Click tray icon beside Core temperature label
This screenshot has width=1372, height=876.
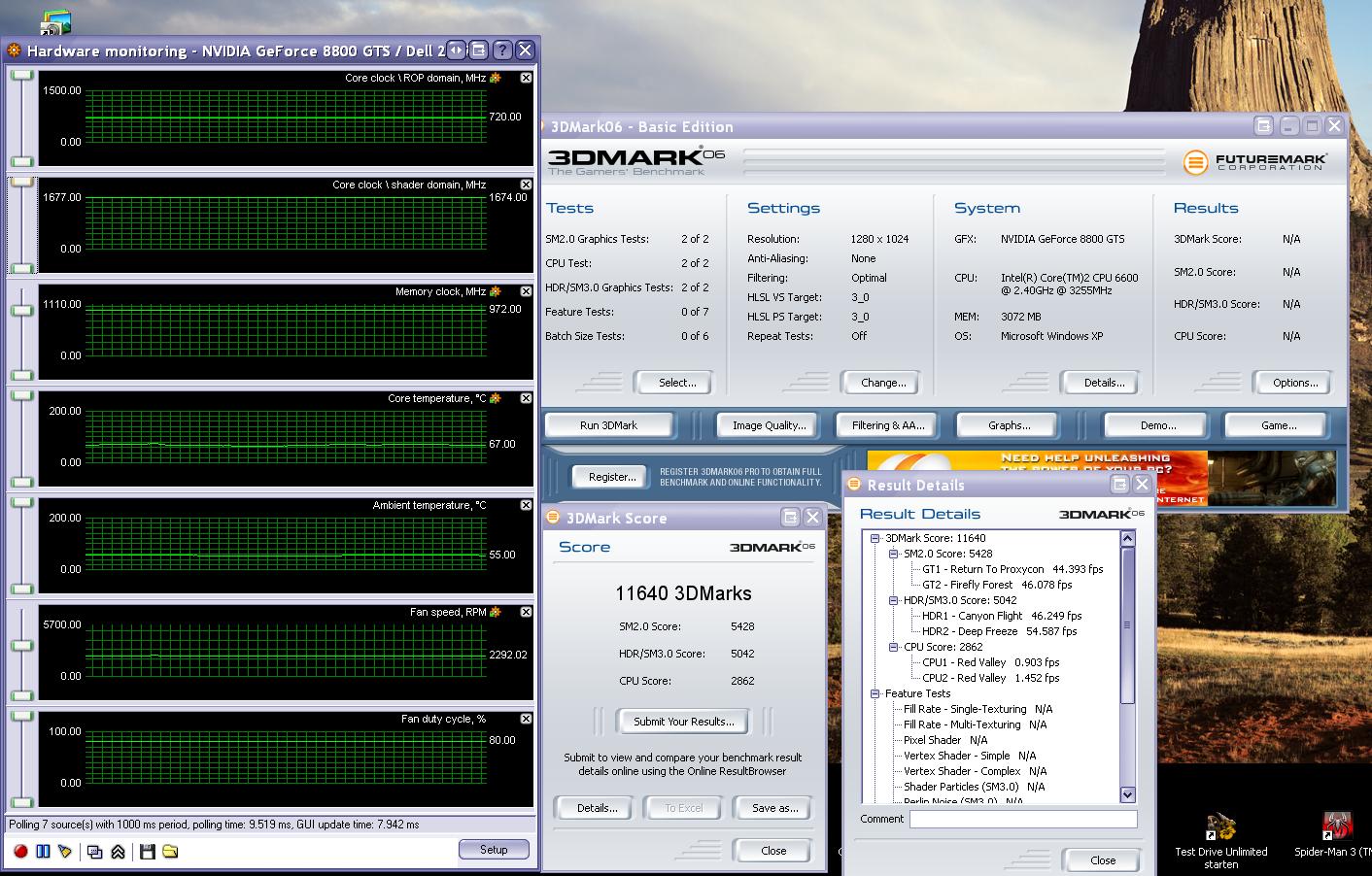(496, 398)
